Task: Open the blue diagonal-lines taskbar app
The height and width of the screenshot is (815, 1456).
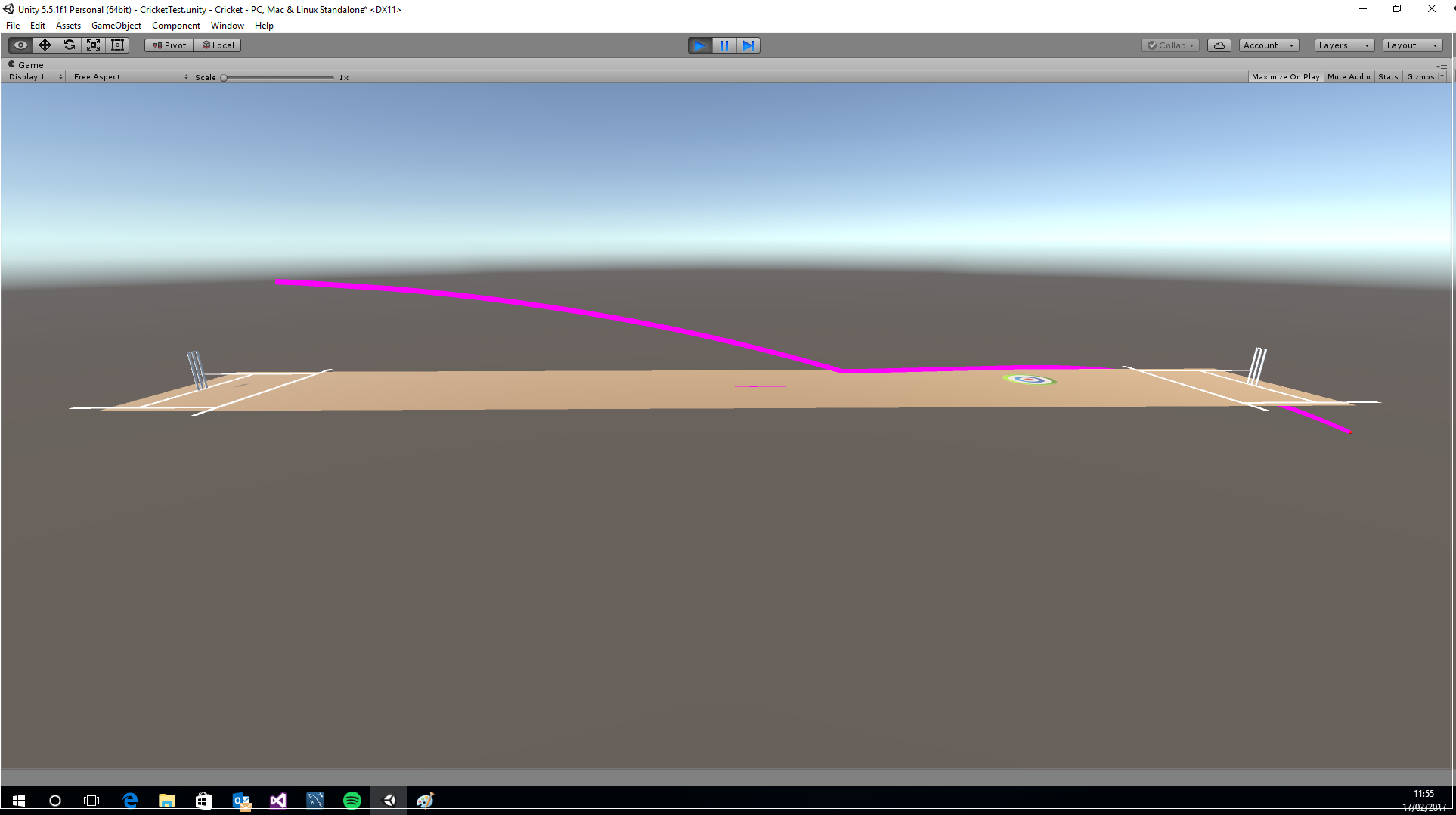Action: coord(315,801)
